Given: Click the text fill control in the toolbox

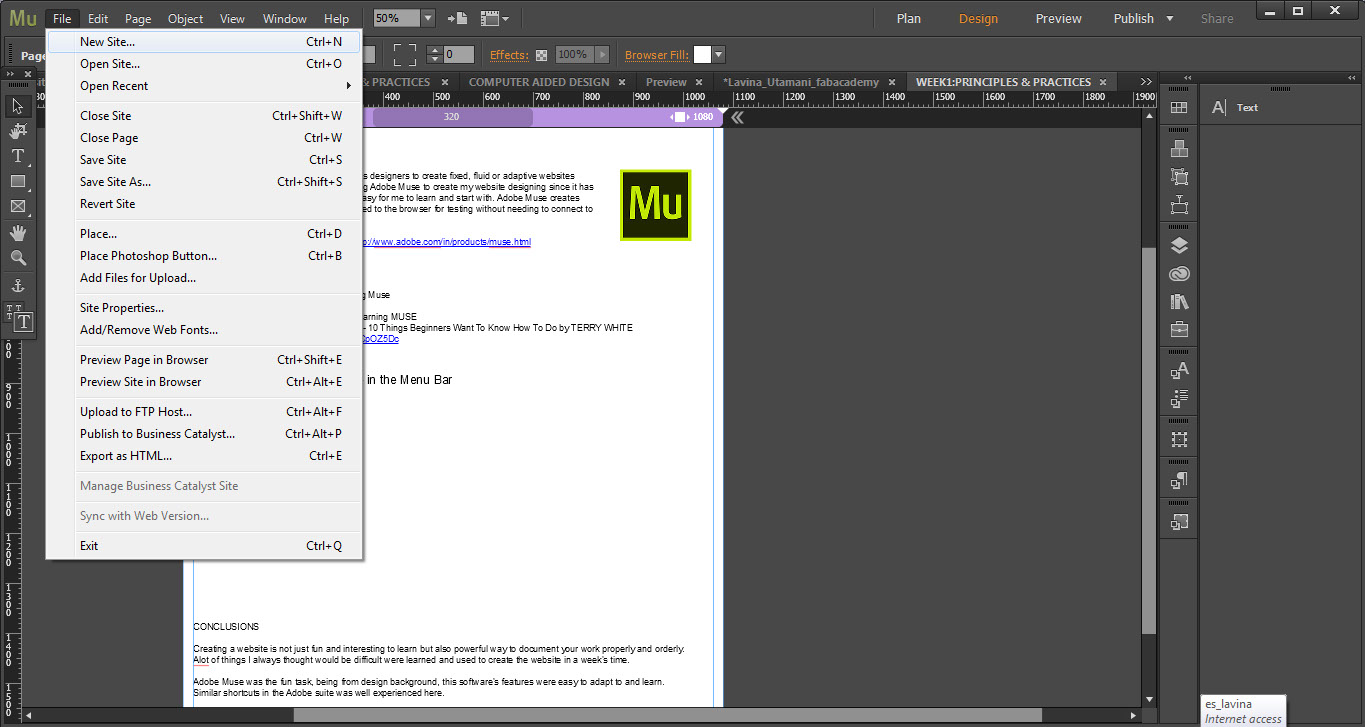Looking at the screenshot, I should click(x=23, y=322).
